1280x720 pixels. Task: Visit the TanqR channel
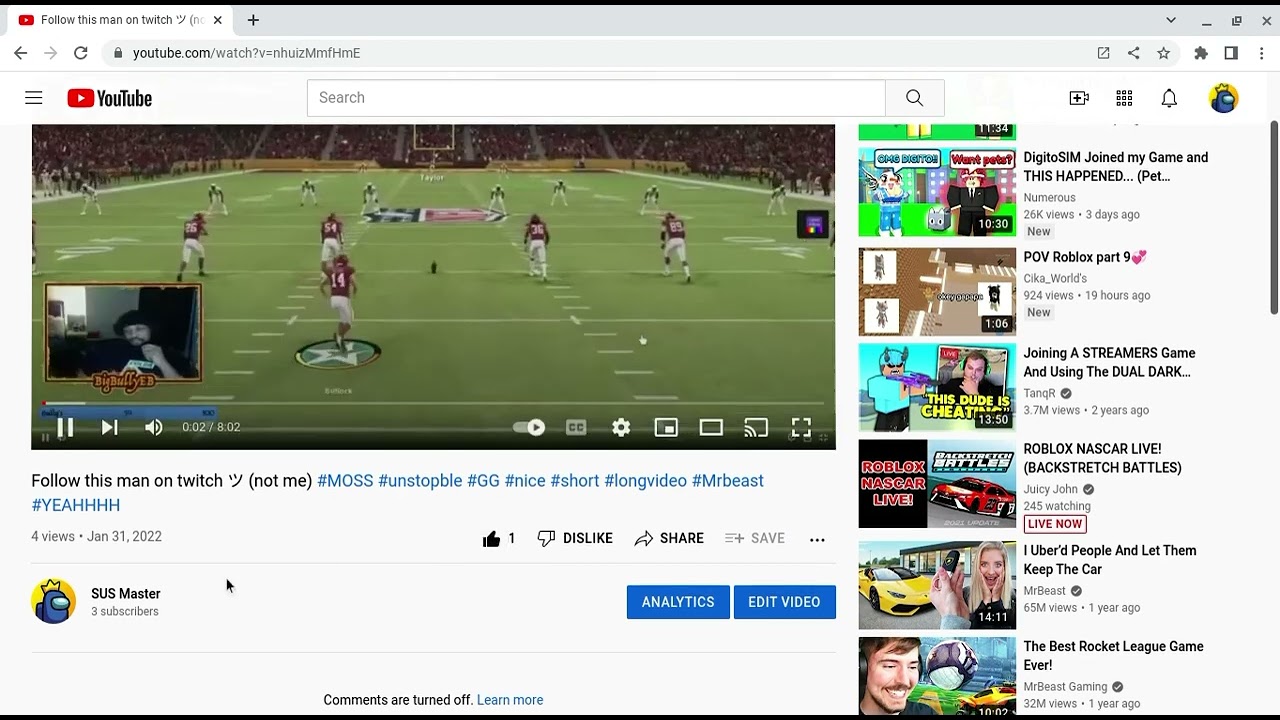coord(1040,394)
